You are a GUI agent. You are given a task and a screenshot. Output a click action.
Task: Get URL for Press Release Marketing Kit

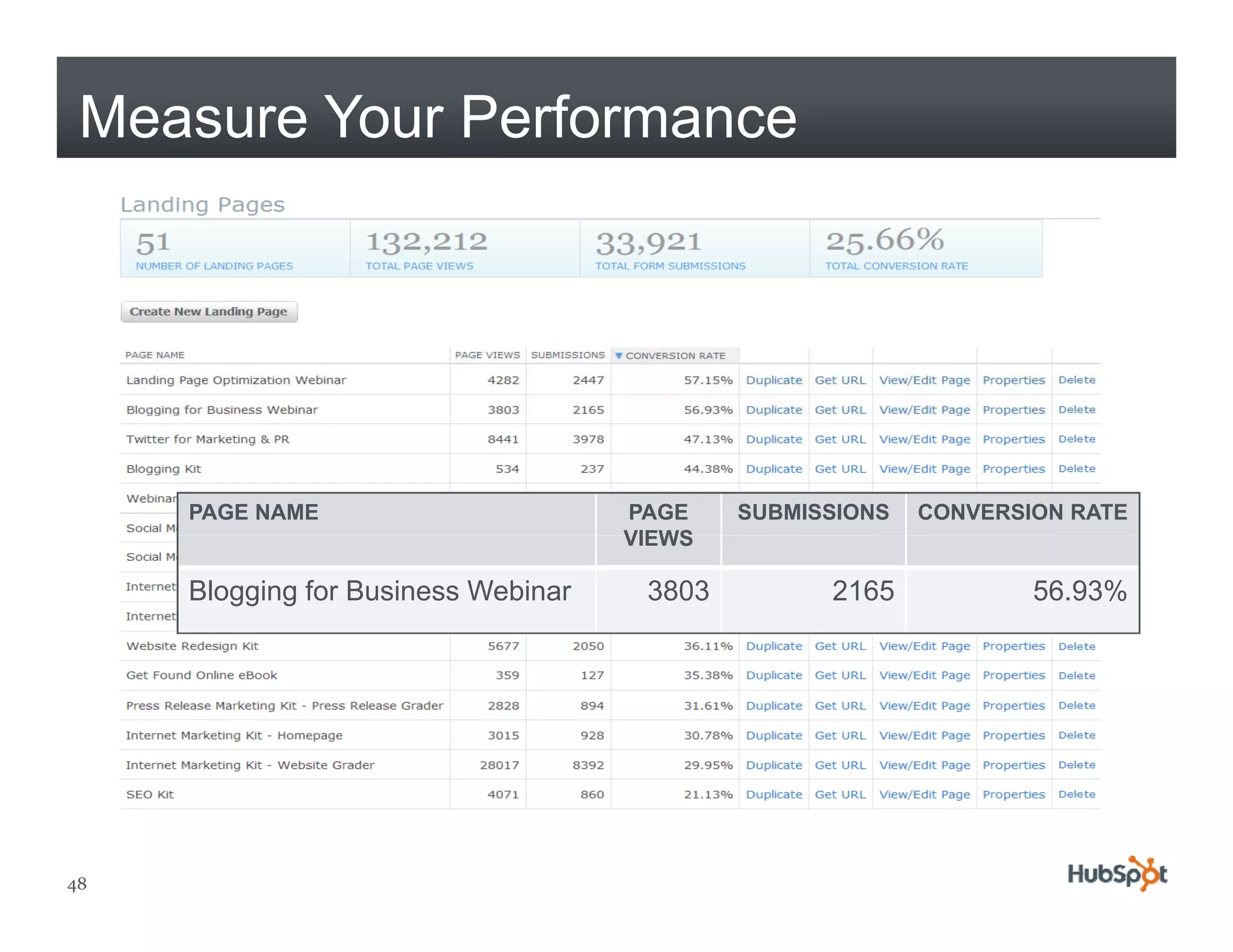pyautogui.click(x=840, y=706)
